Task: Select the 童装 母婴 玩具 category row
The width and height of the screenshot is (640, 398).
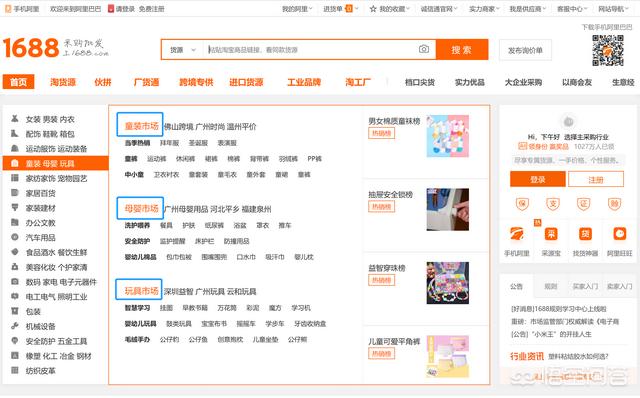Action: tap(56, 163)
